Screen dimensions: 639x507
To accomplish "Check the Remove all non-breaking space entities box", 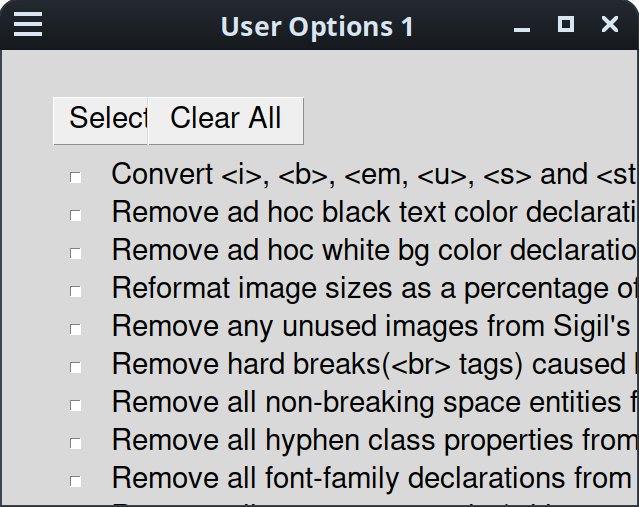I will (x=76, y=405).
